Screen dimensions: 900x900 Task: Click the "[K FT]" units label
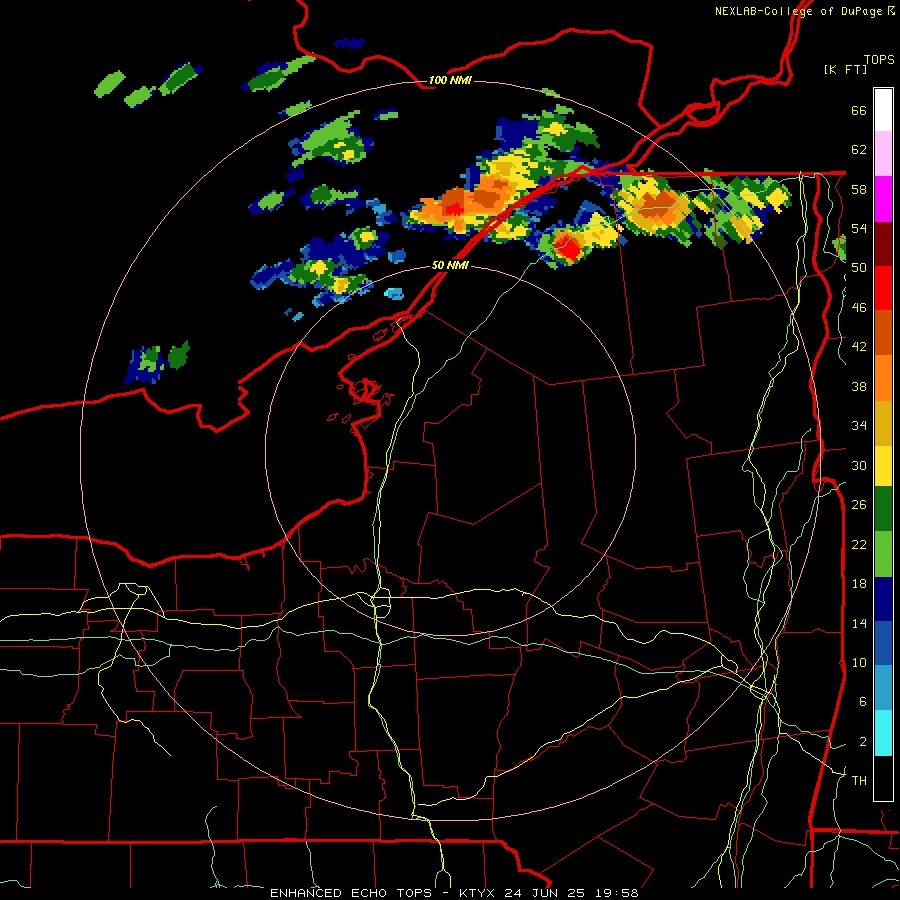pos(845,69)
